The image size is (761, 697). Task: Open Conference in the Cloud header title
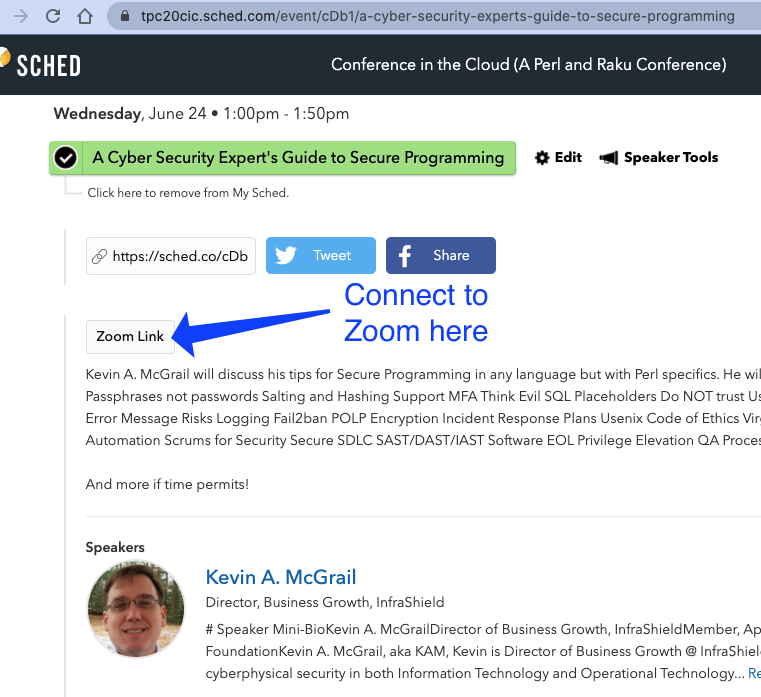[529, 65]
